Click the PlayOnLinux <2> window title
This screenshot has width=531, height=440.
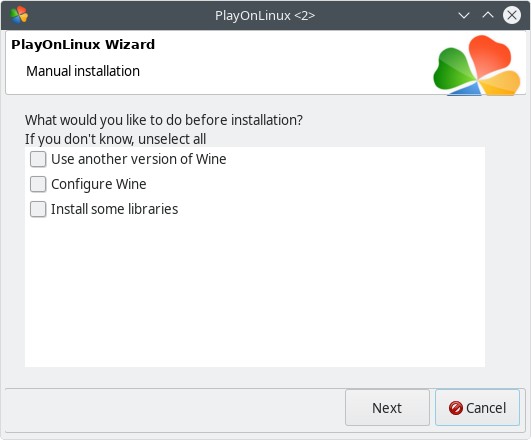click(x=265, y=16)
